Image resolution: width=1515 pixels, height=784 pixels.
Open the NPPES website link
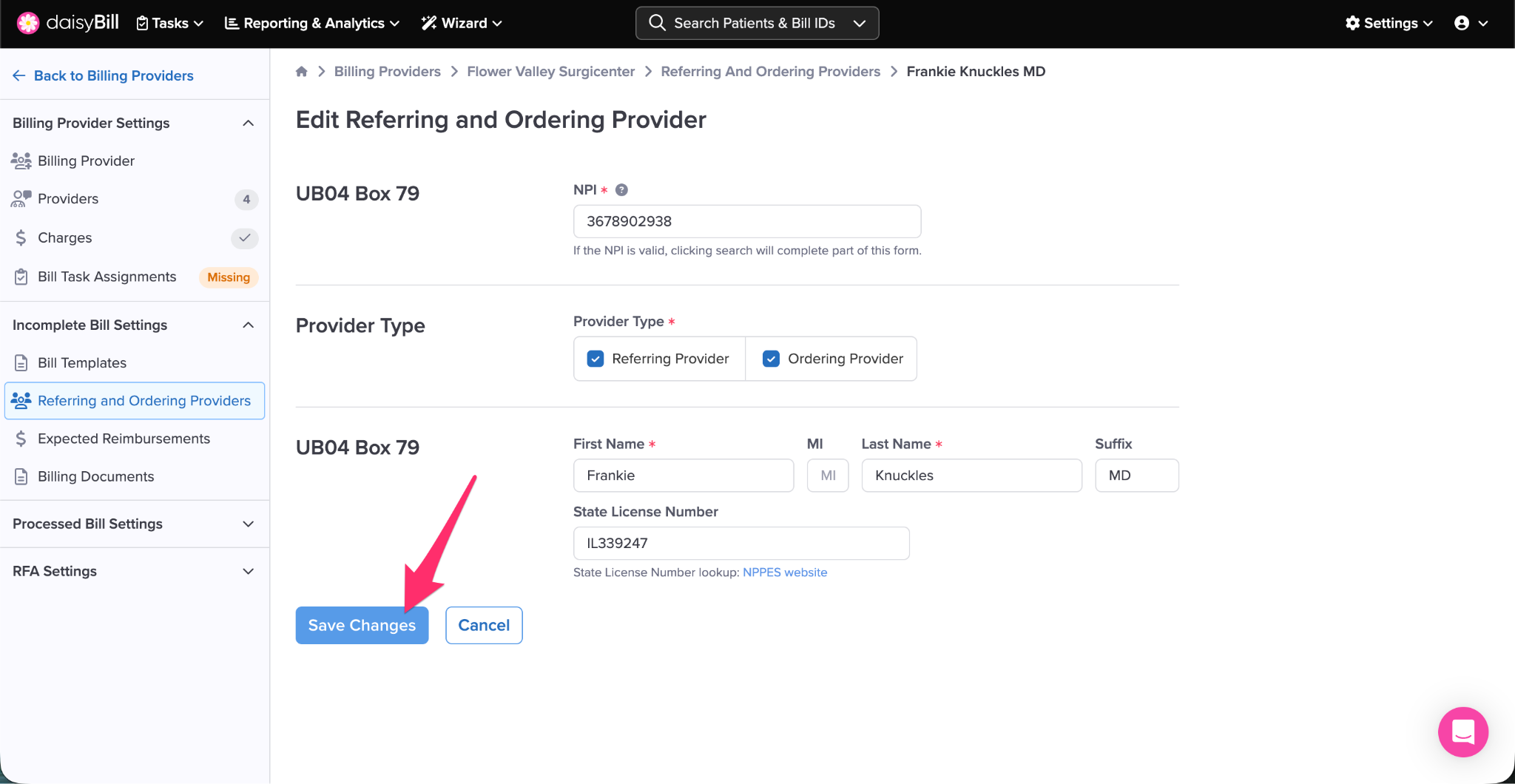click(x=784, y=572)
